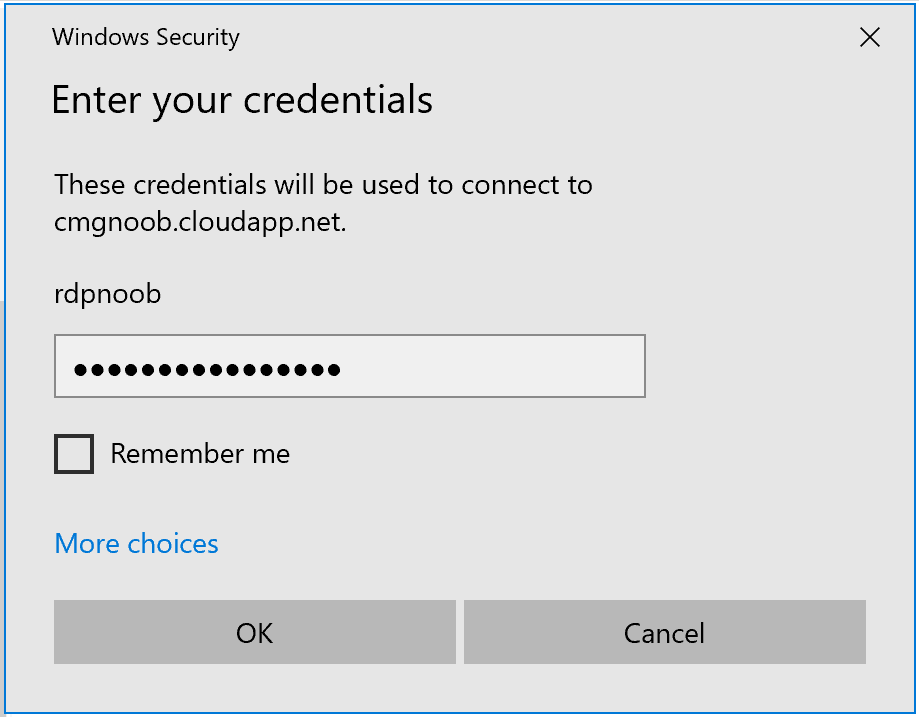Click the word Security in title bar

click(198, 38)
